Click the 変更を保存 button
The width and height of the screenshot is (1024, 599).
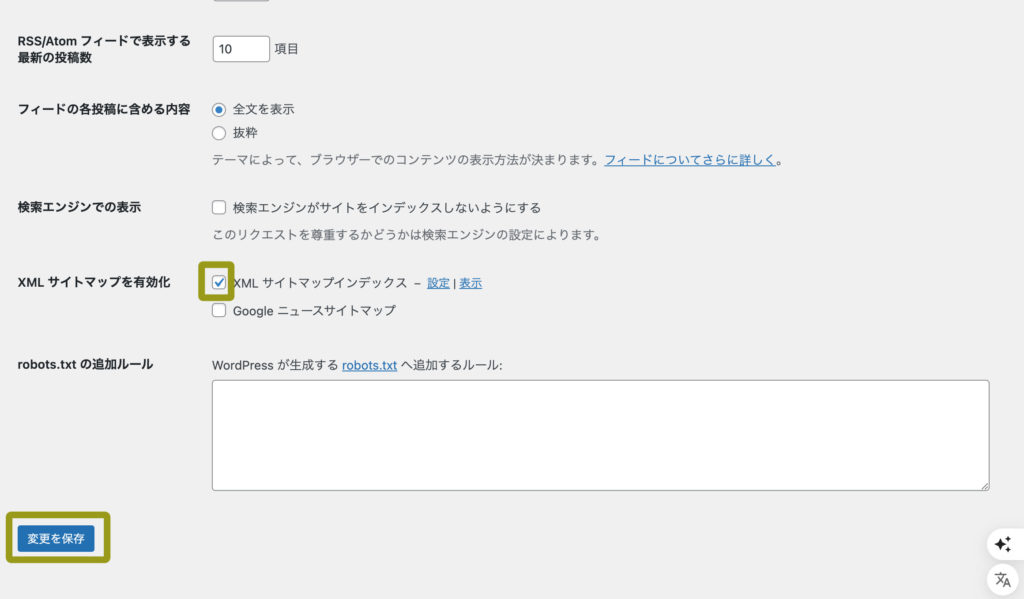tap(55, 537)
